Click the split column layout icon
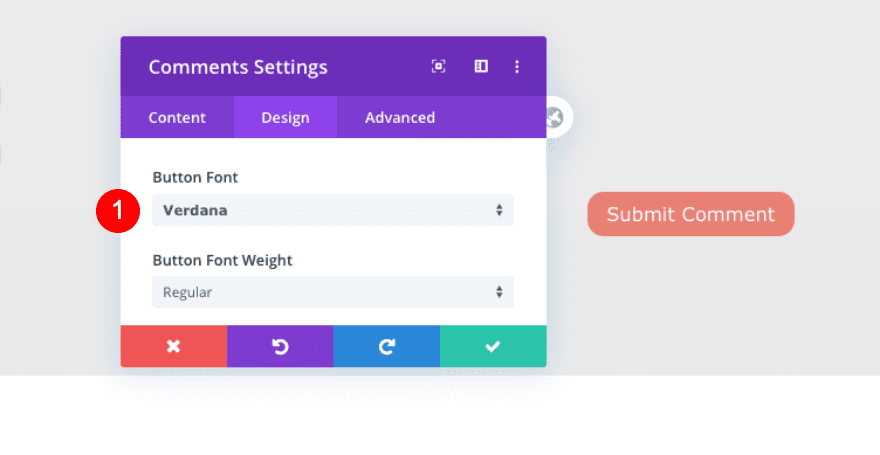 (x=481, y=67)
